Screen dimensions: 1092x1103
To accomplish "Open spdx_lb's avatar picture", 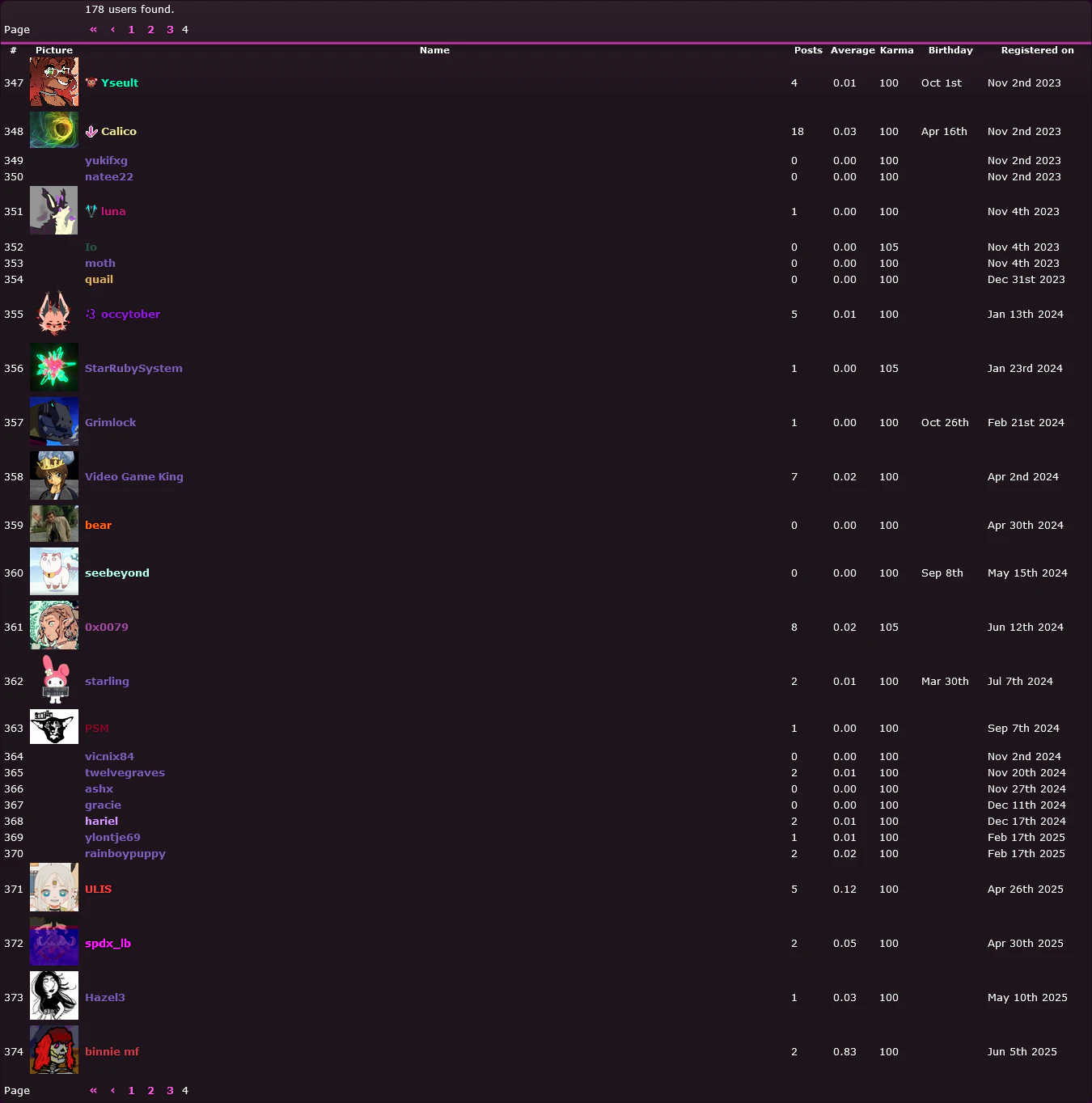I will click(x=54, y=942).
